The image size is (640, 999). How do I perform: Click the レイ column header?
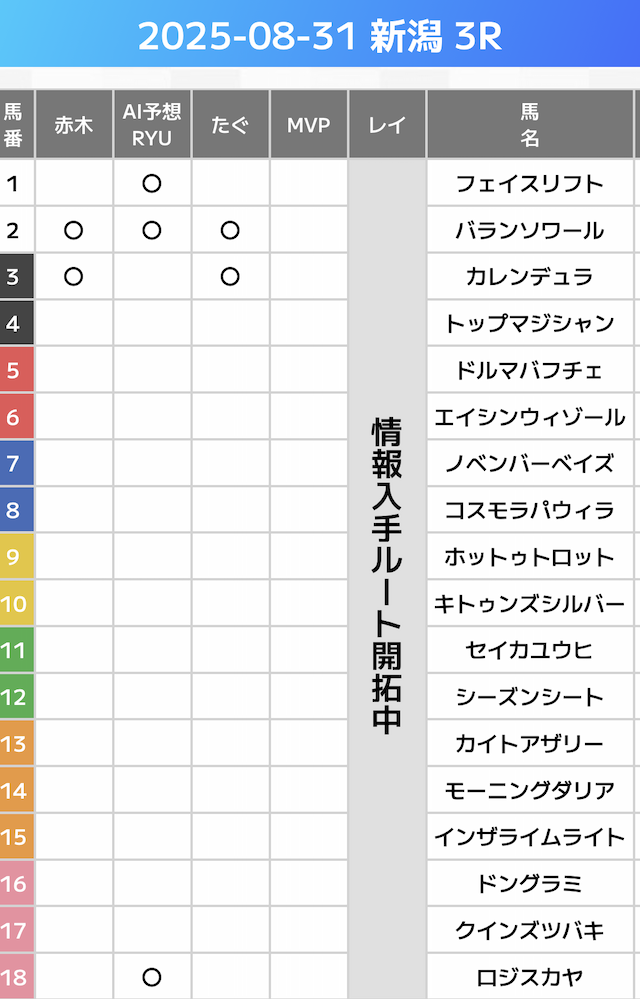pyautogui.click(x=387, y=125)
